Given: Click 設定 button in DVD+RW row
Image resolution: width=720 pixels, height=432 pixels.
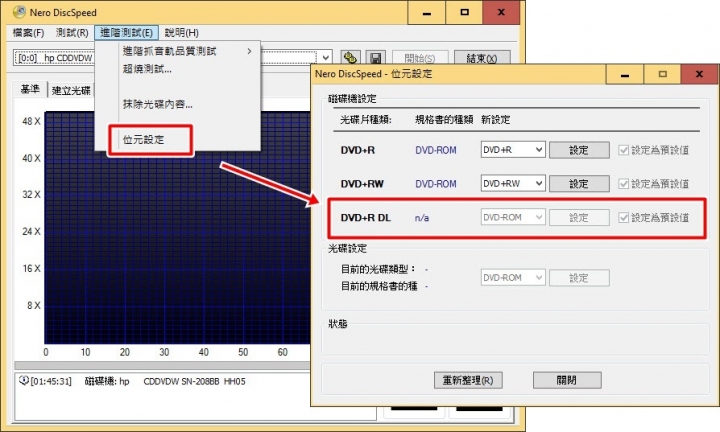Looking at the screenshot, I should click(579, 184).
